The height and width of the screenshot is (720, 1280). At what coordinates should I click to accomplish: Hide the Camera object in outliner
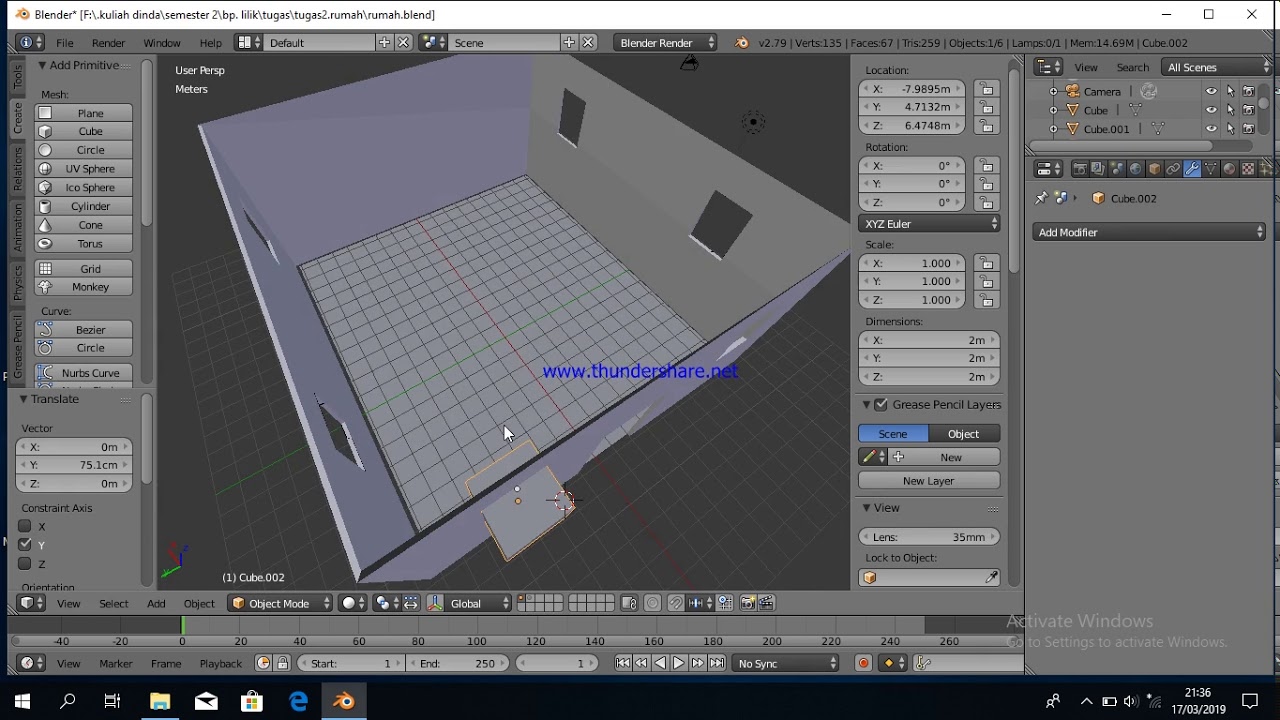click(x=1211, y=91)
